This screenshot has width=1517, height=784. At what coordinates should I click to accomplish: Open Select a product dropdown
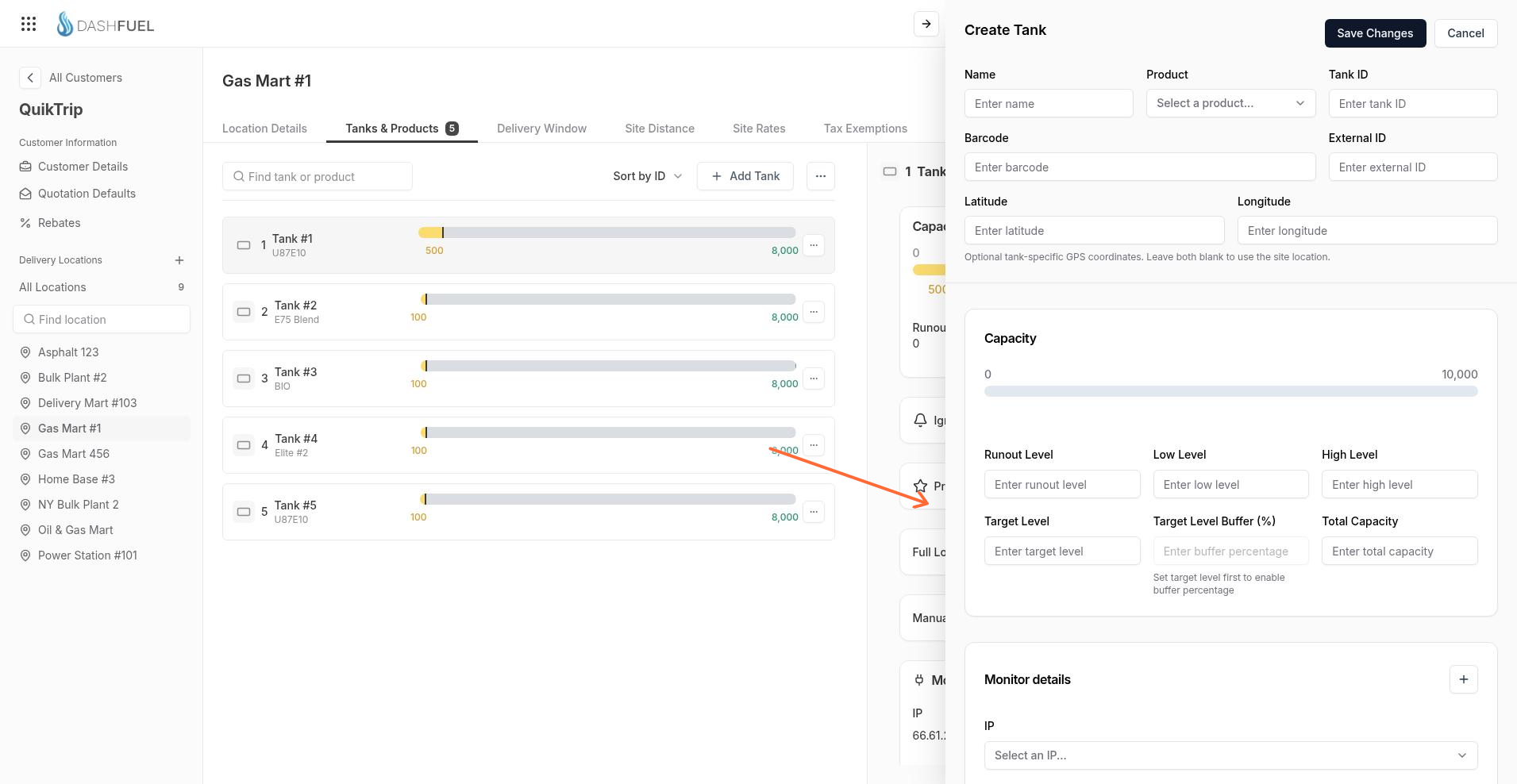tap(1230, 103)
